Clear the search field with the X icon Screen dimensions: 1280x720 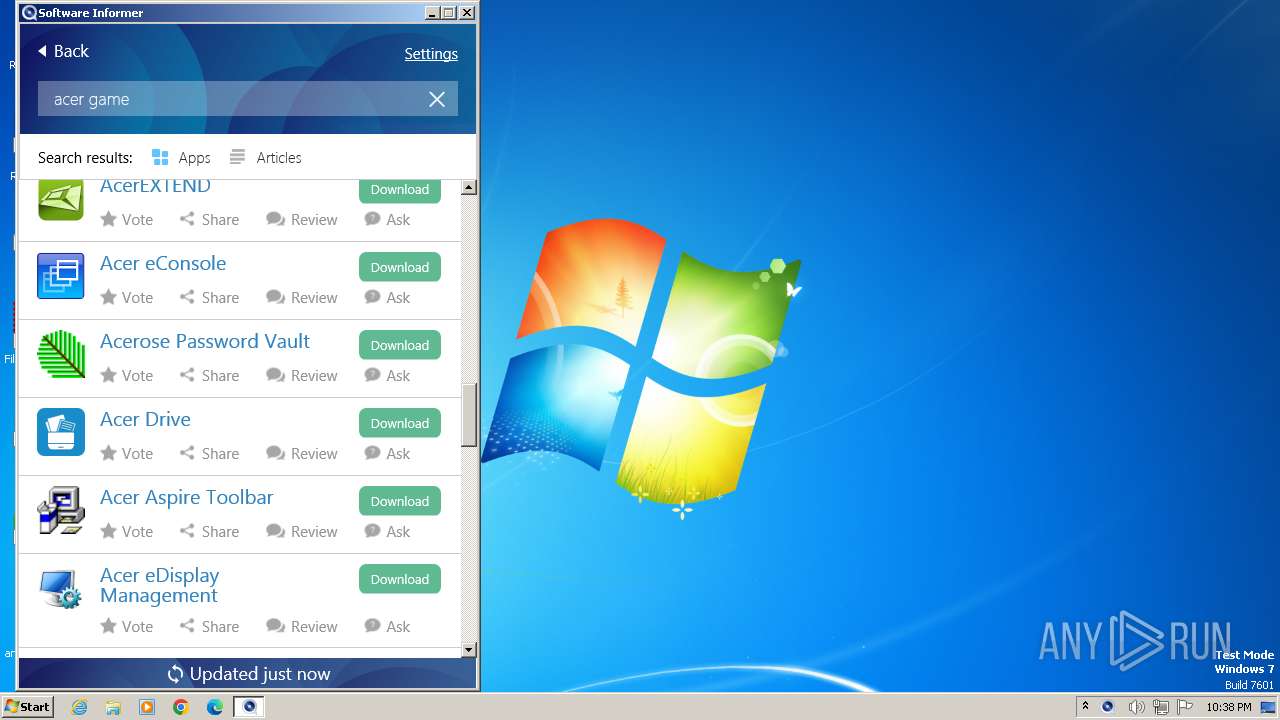point(437,99)
